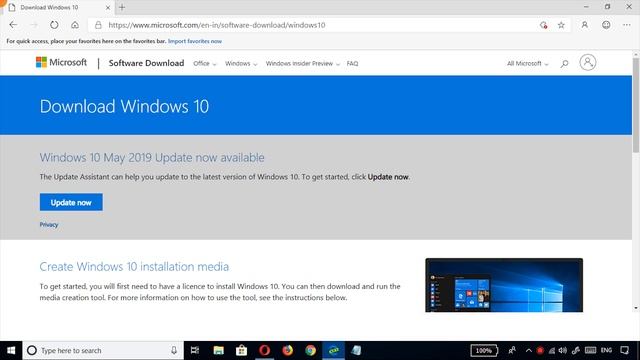
Task: Click the forward navigation arrow
Action: pos(33,25)
